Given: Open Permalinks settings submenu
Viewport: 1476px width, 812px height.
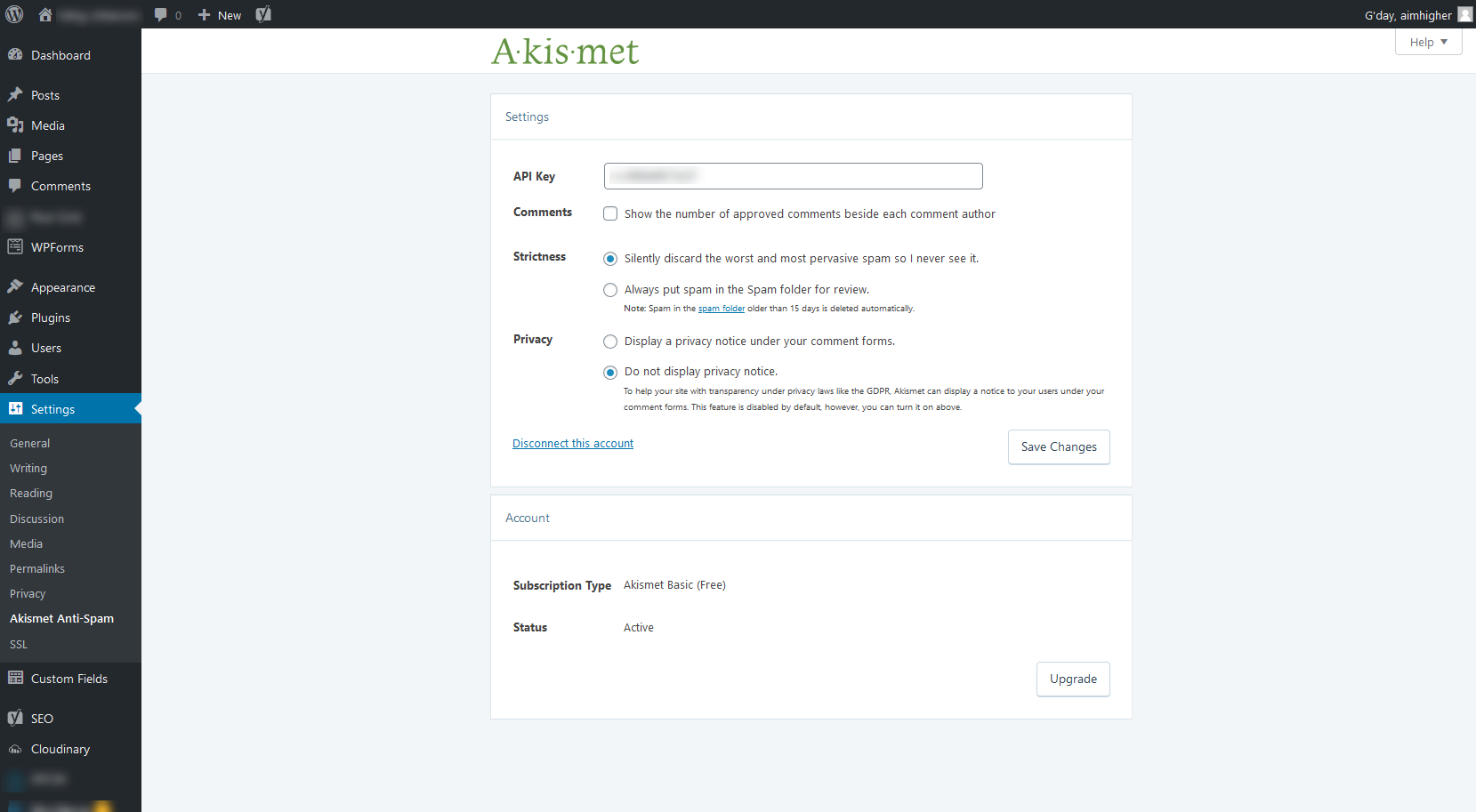Looking at the screenshot, I should (x=37, y=568).
